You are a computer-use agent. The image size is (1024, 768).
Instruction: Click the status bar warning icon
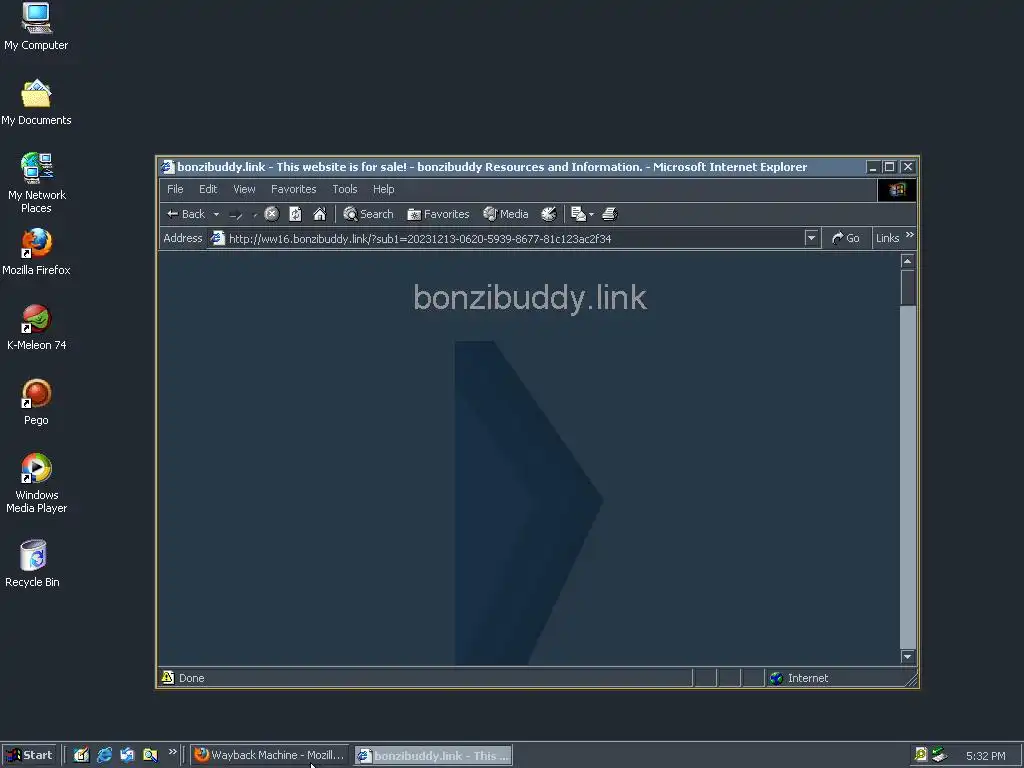(x=168, y=677)
